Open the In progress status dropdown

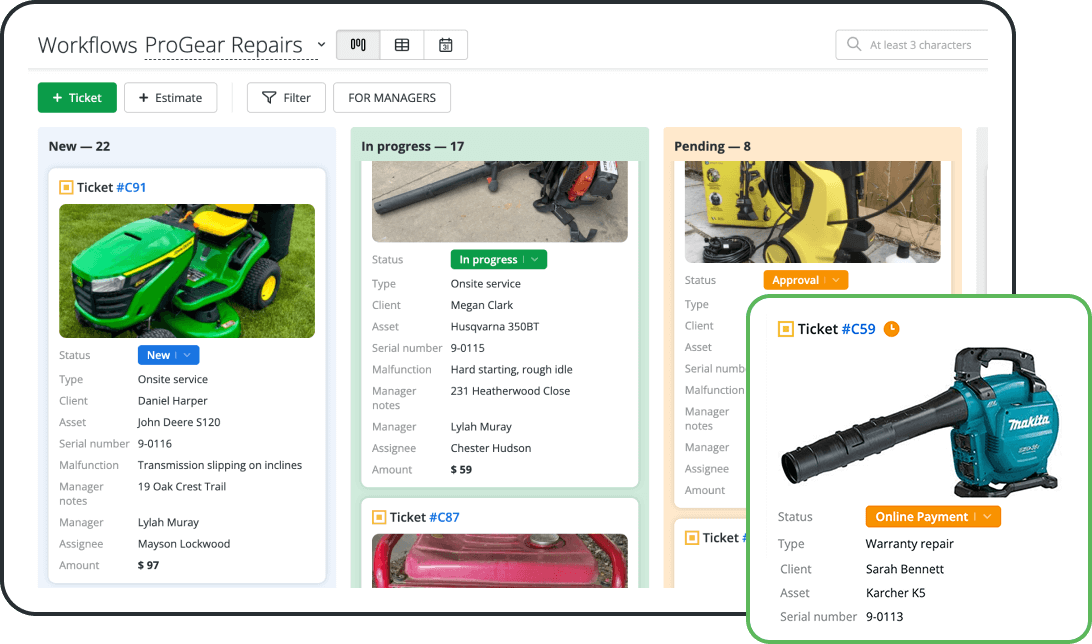(x=532, y=259)
